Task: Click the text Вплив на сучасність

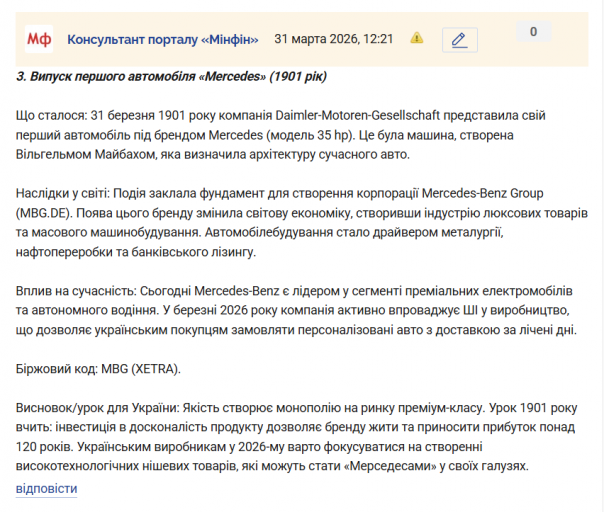Action: tap(76, 290)
